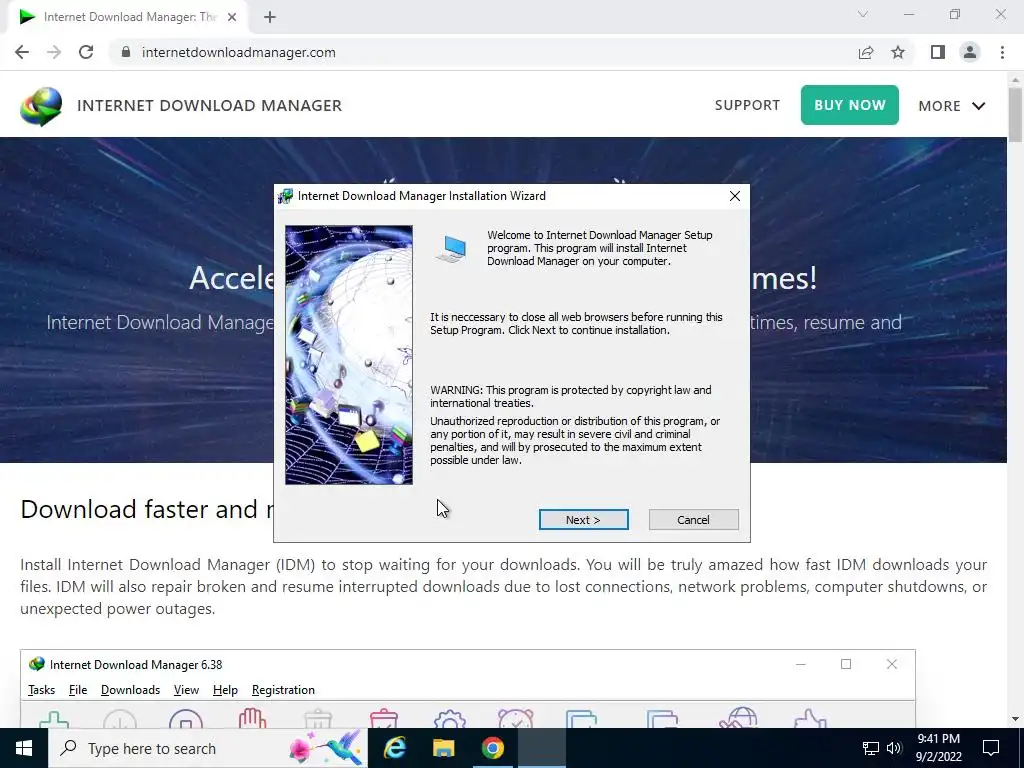Image resolution: width=1024 pixels, height=768 pixels.
Task: Open Downloads menu in IDM preview
Action: tap(130, 690)
